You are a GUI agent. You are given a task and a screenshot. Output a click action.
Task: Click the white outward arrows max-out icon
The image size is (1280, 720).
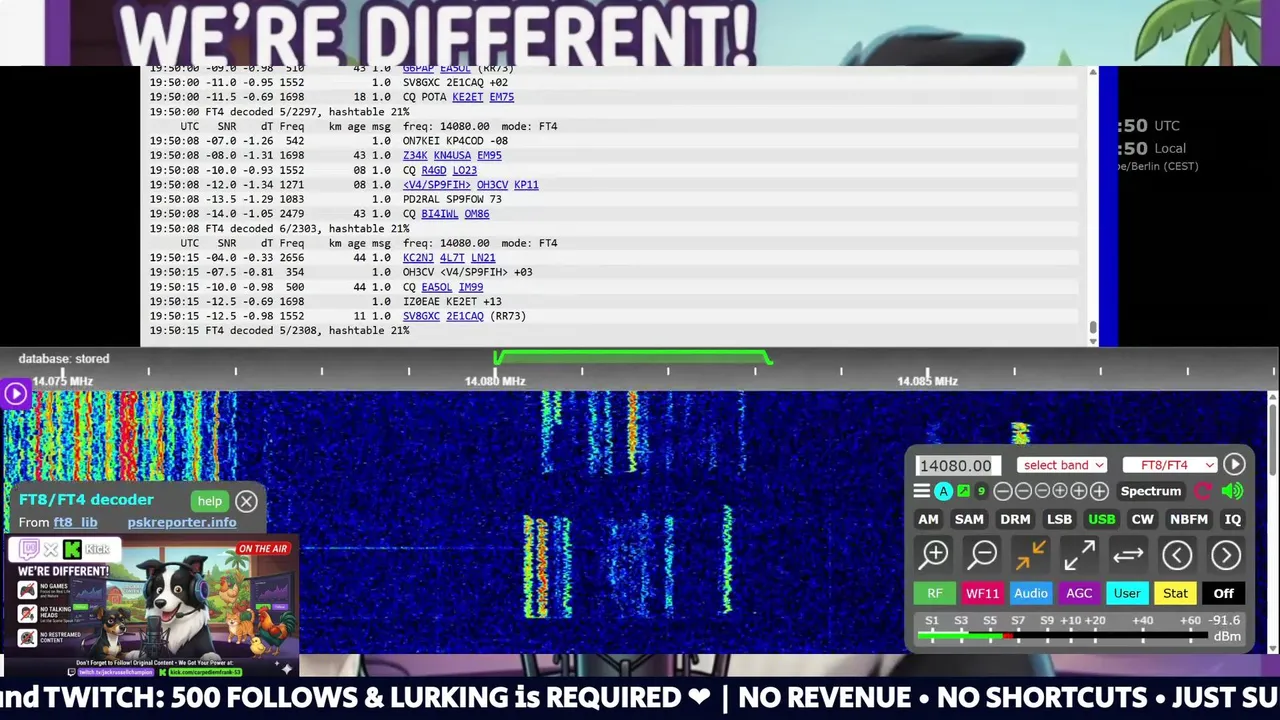point(1079,554)
